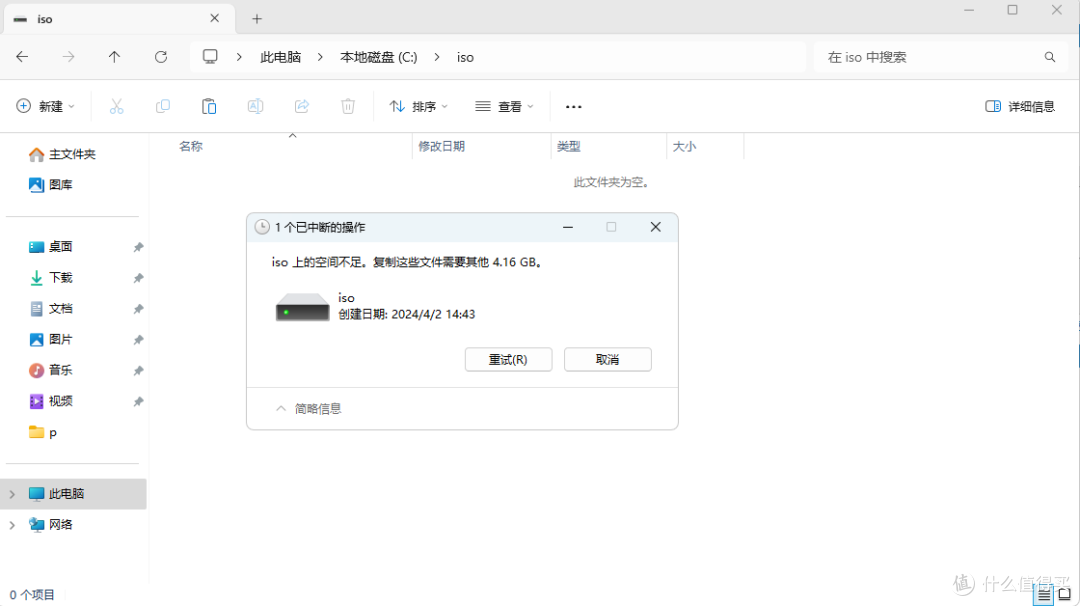This screenshot has width=1080, height=606.
Task: Click the Copy icon in toolbar
Action: point(163,106)
